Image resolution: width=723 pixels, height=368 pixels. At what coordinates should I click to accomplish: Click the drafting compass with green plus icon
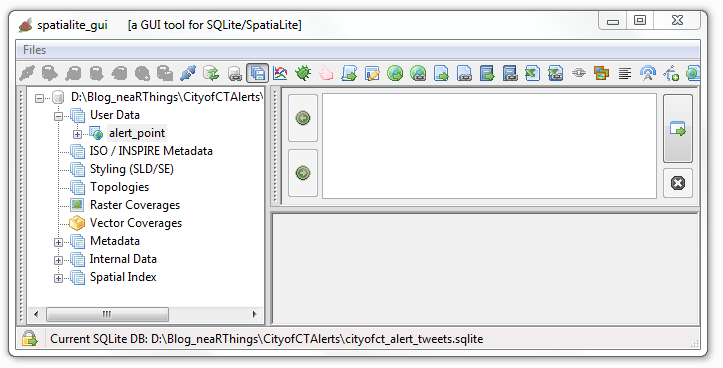(x=671, y=73)
